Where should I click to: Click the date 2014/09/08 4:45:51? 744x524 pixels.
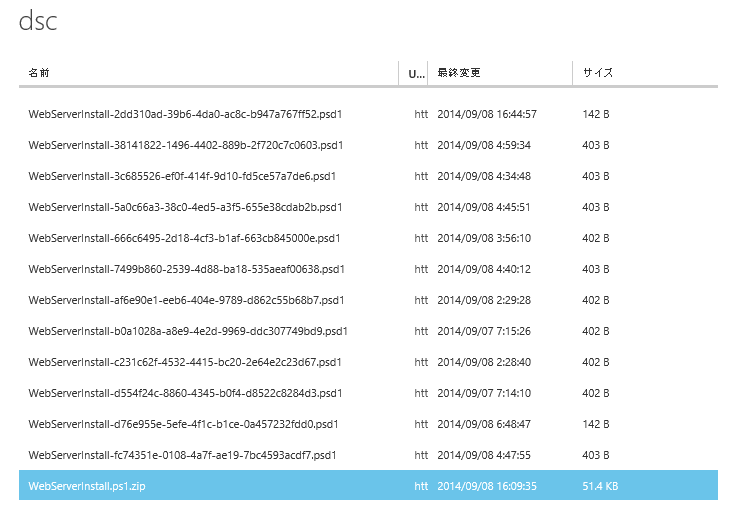[x=484, y=207]
